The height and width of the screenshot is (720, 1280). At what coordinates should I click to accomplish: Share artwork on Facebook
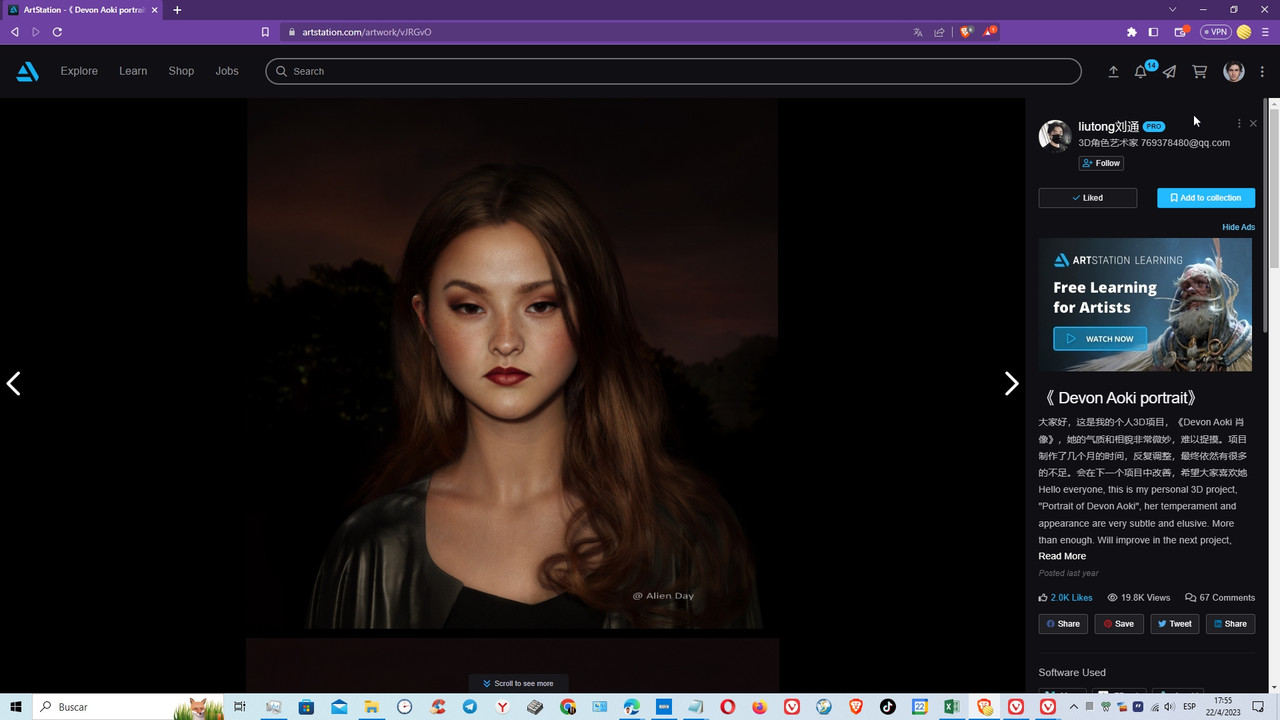pos(1063,623)
